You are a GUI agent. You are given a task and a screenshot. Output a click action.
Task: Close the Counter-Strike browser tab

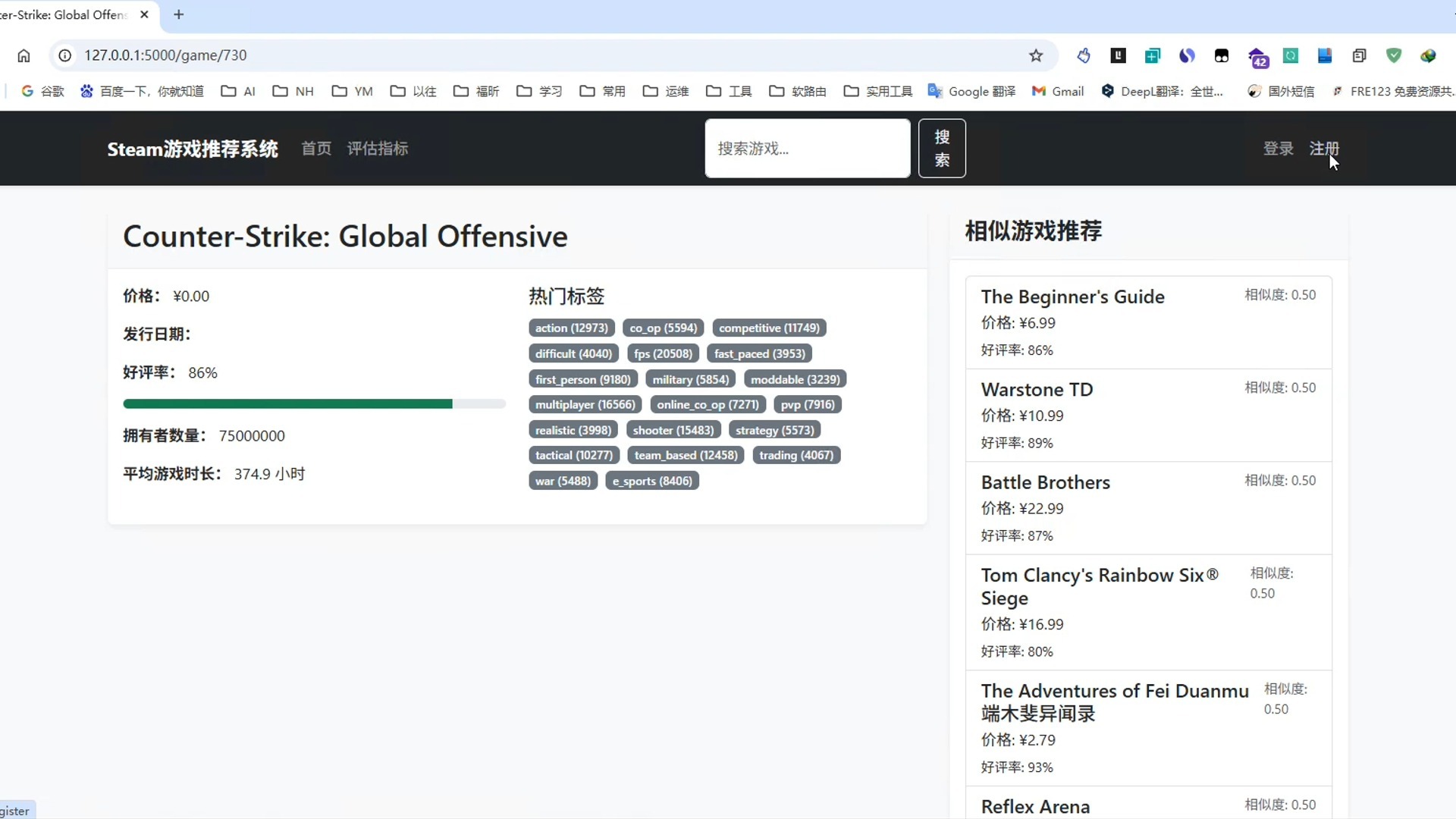144,14
